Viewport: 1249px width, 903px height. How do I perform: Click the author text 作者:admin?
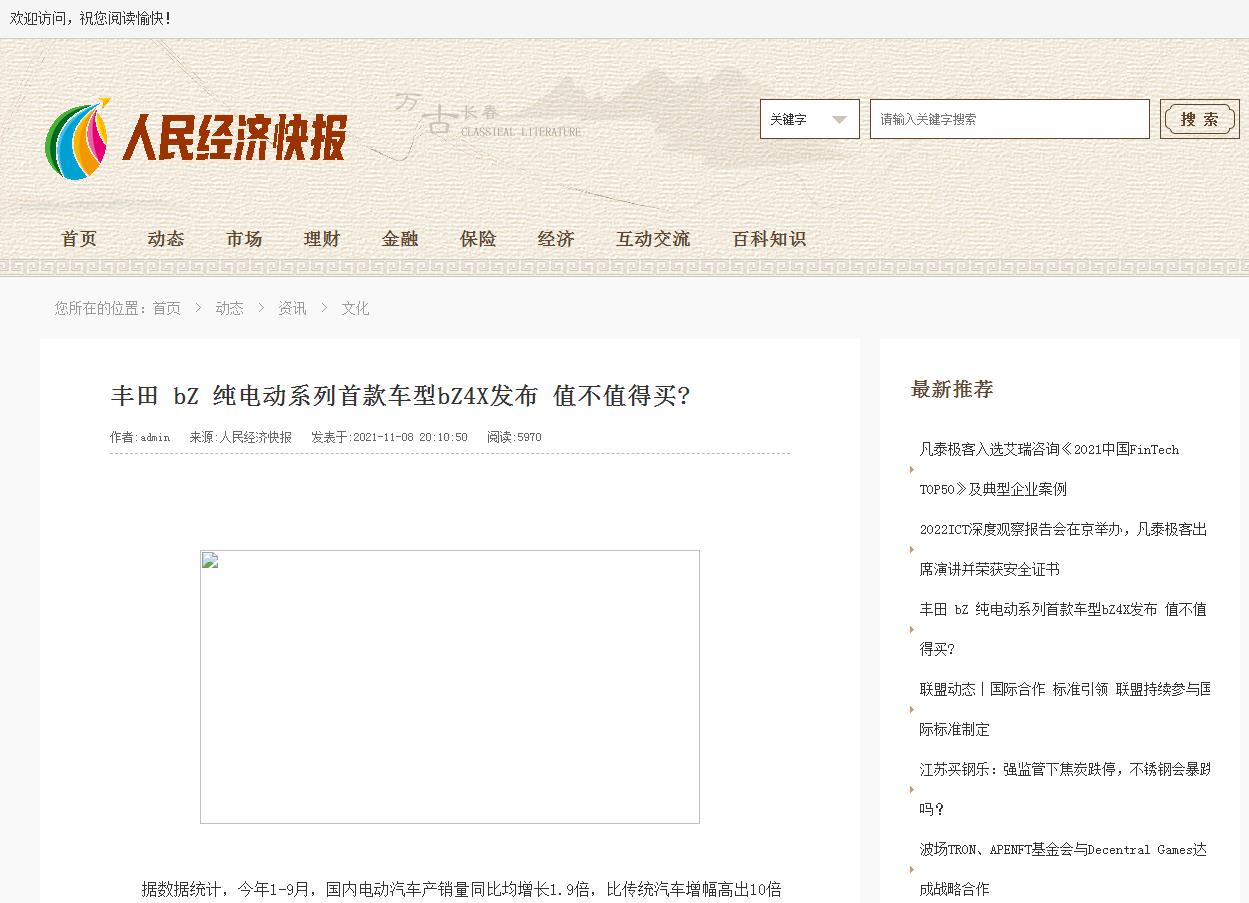[x=140, y=437]
